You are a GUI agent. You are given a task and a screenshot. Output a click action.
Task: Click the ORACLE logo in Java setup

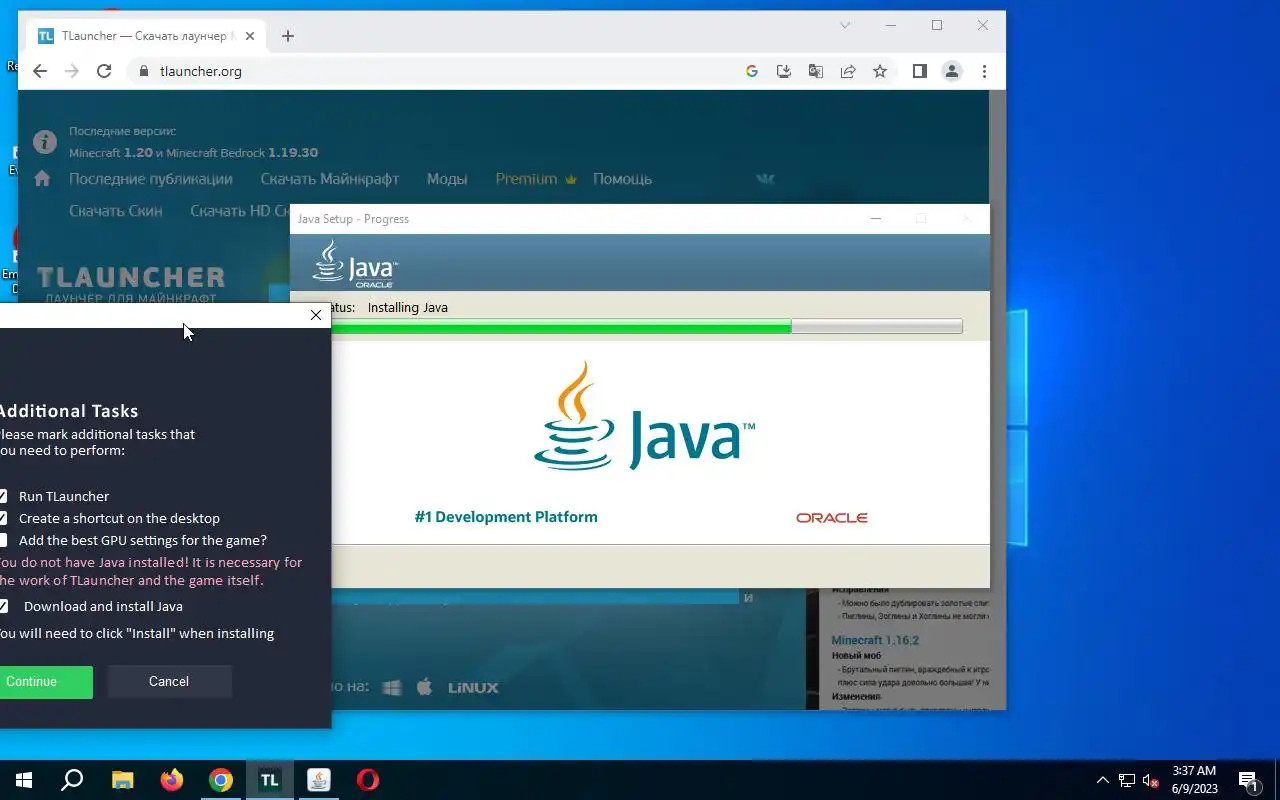(832, 518)
